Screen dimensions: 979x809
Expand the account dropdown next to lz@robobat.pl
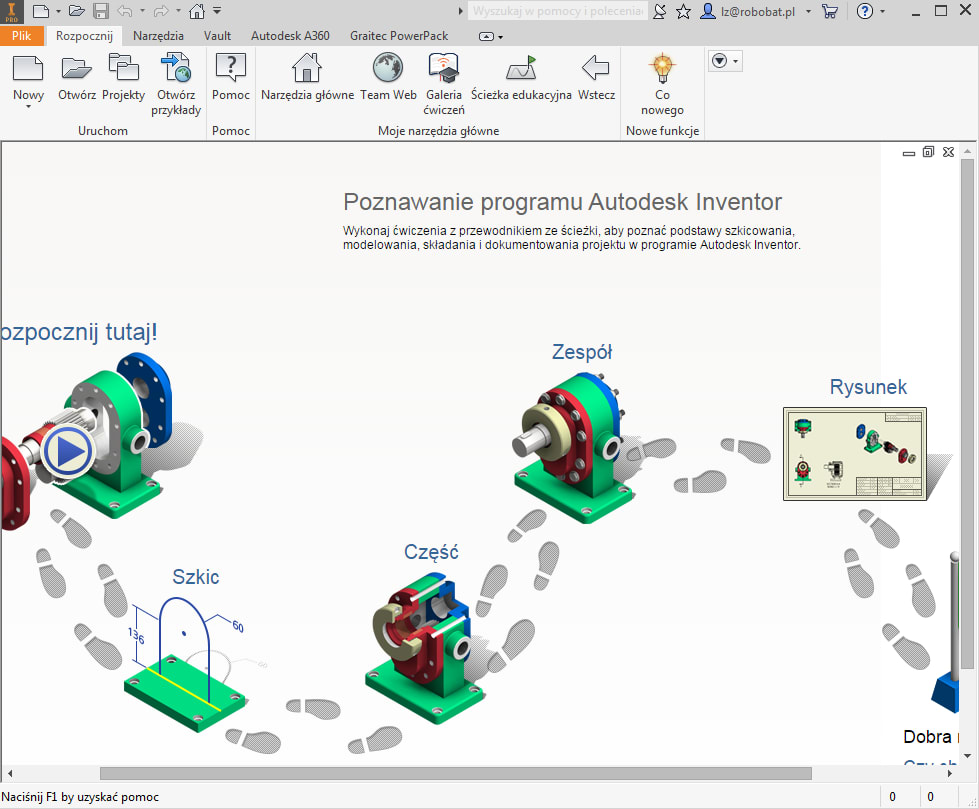point(809,11)
